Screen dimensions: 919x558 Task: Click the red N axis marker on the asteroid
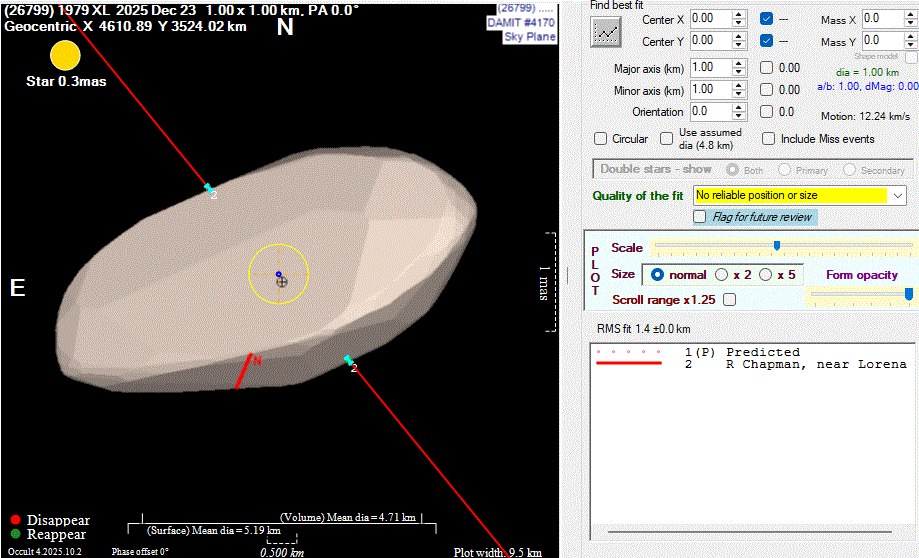(243, 370)
